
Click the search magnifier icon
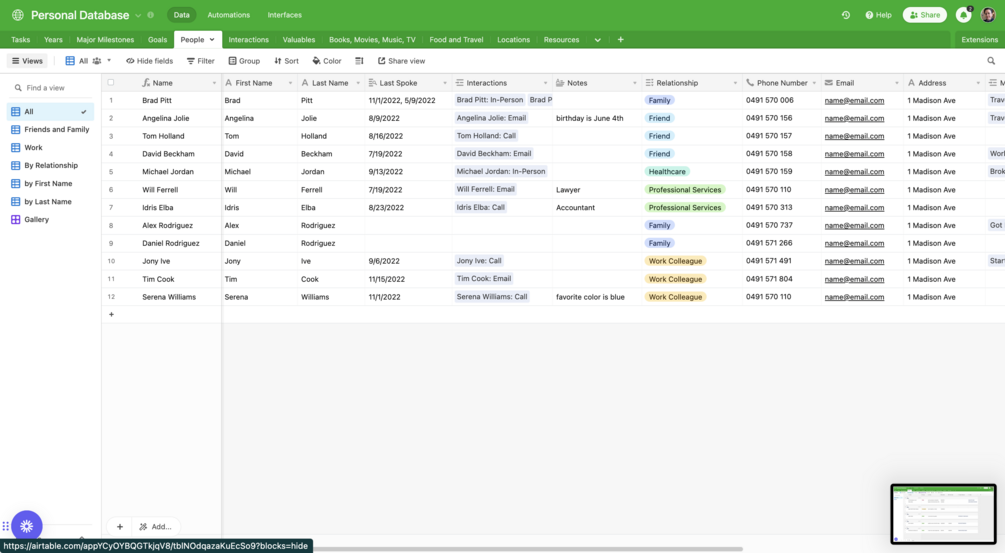pos(991,61)
